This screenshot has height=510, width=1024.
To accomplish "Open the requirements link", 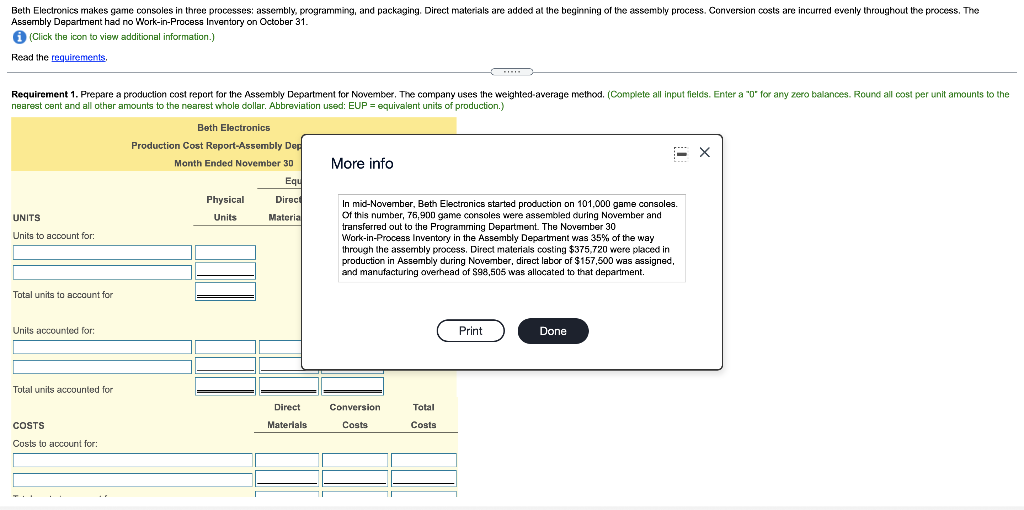I will [78, 57].
